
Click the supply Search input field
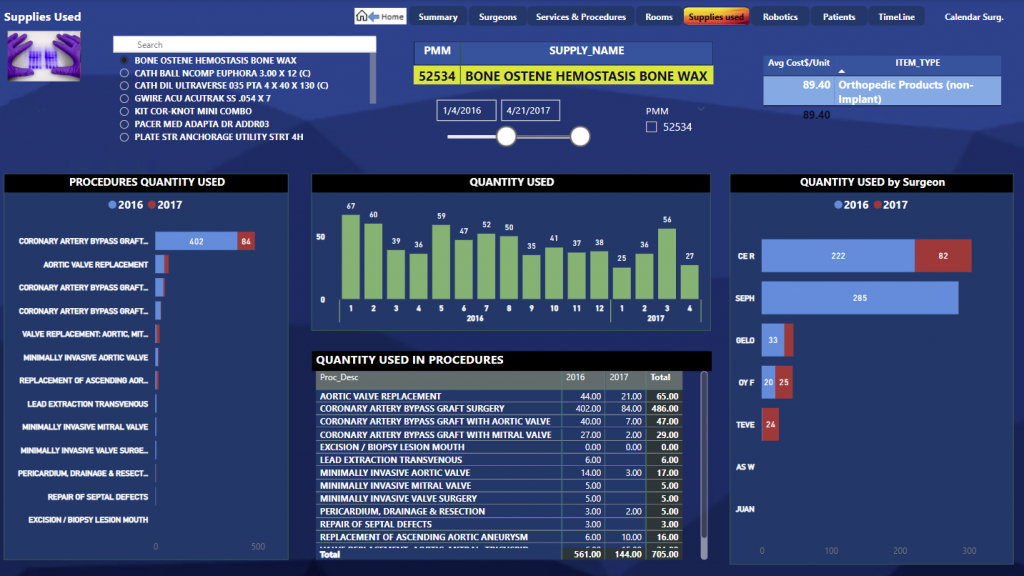click(245, 45)
